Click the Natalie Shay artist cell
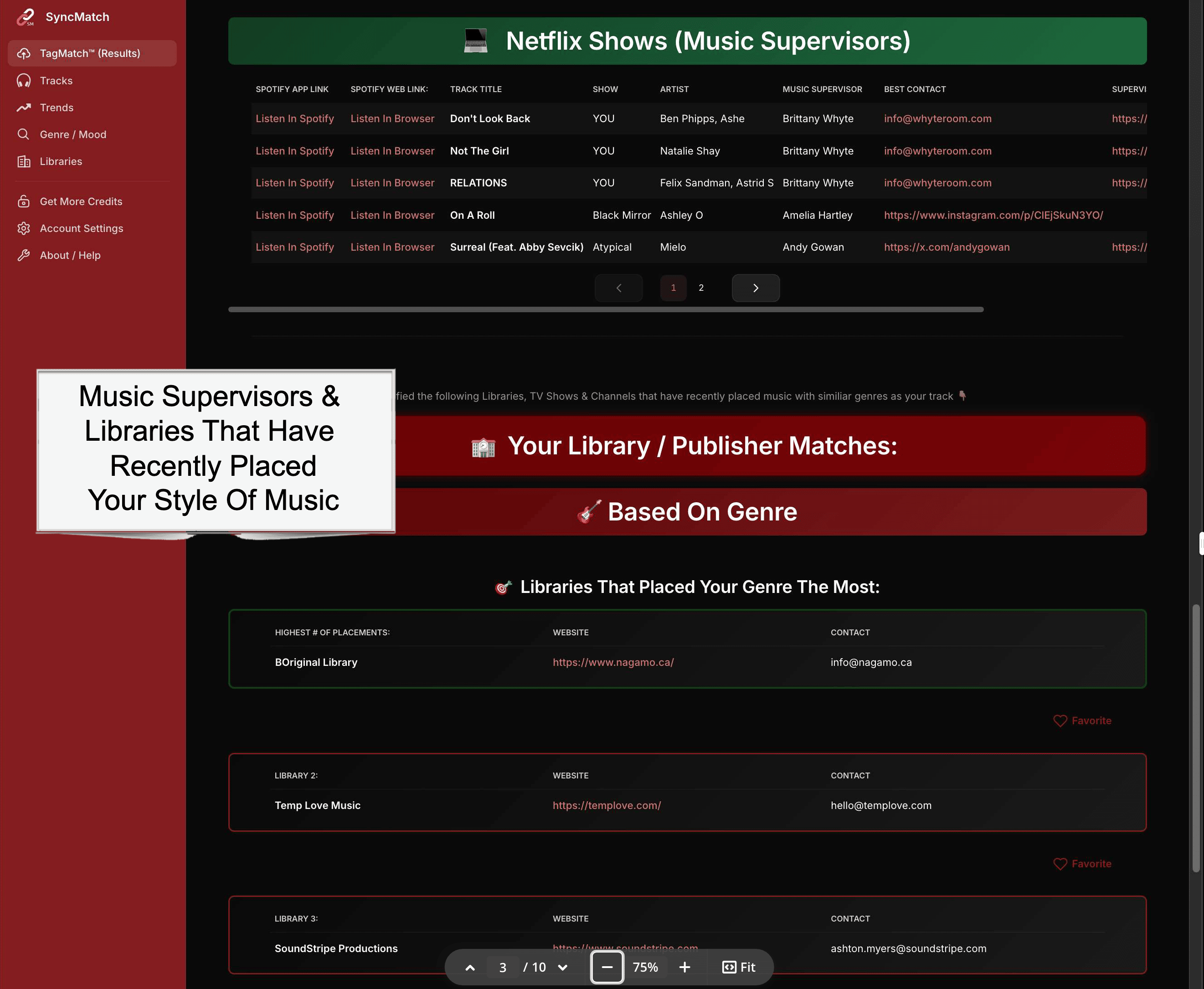 (x=689, y=151)
